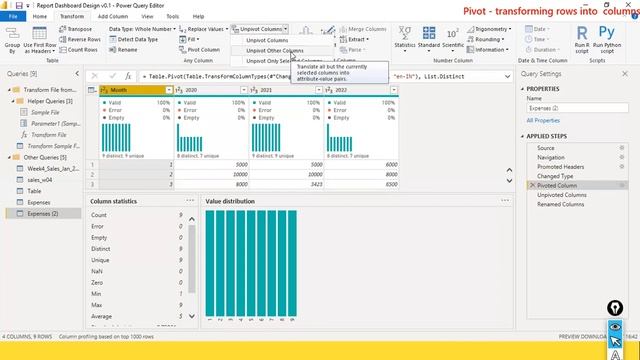
Task: Open Data Type Whole Number dropdown
Action: 142,29
